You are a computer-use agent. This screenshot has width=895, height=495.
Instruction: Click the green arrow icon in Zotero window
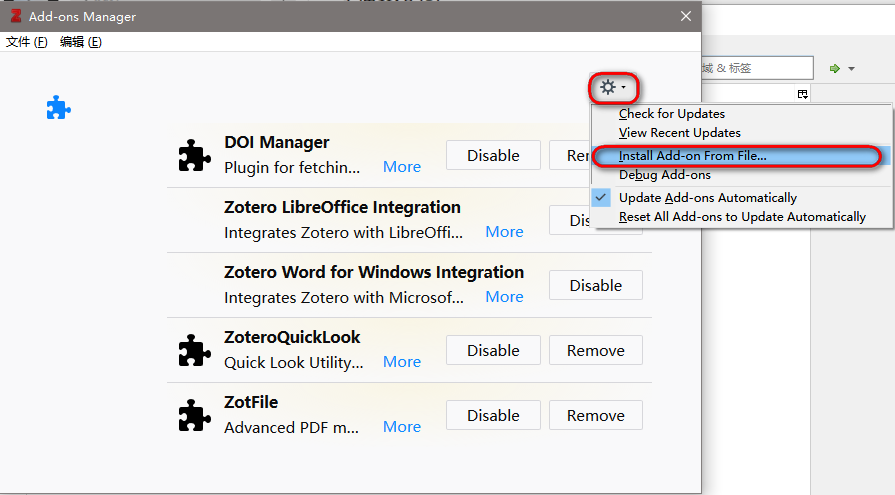(x=834, y=69)
